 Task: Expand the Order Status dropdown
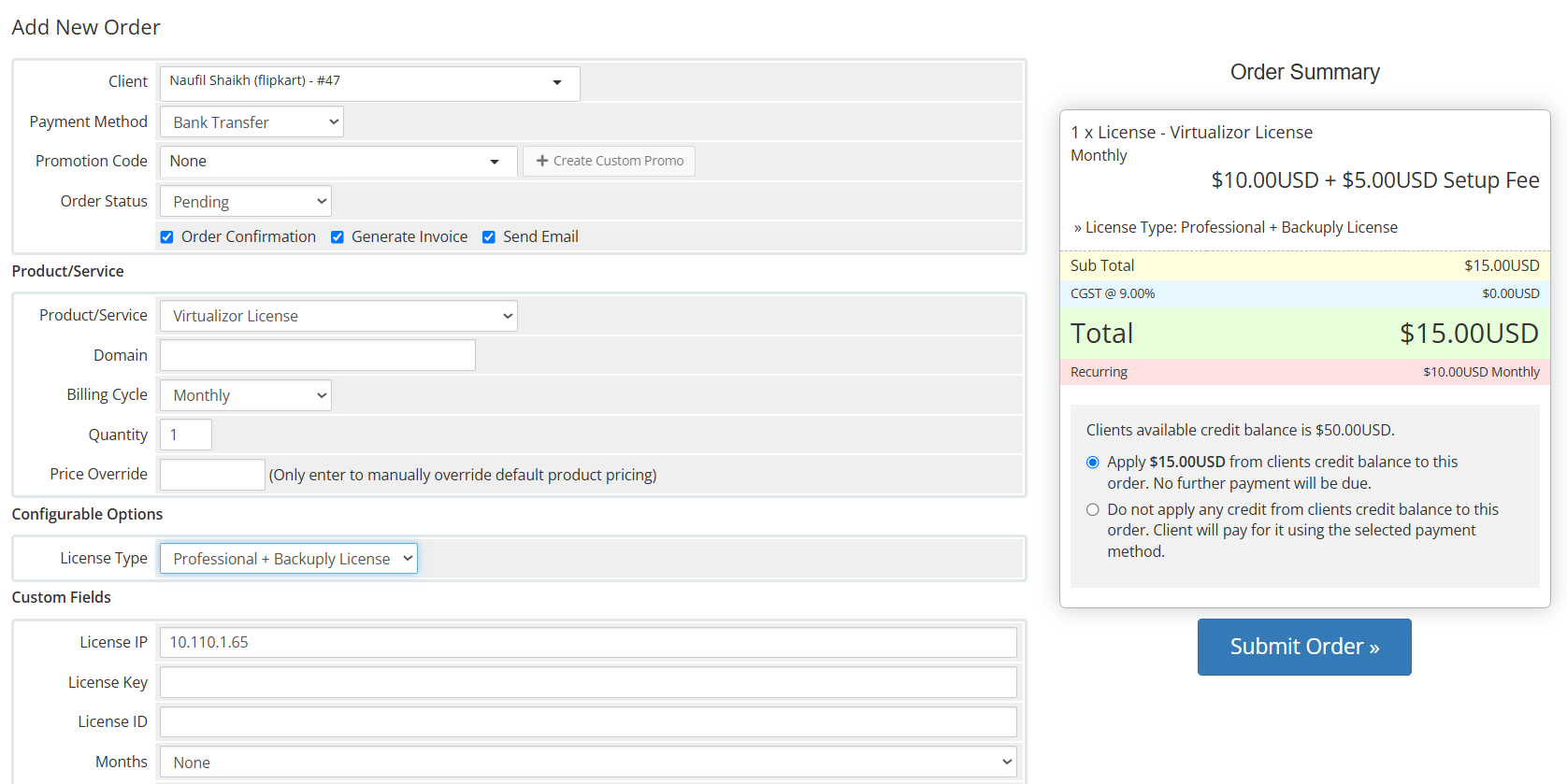[x=246, y=202]
